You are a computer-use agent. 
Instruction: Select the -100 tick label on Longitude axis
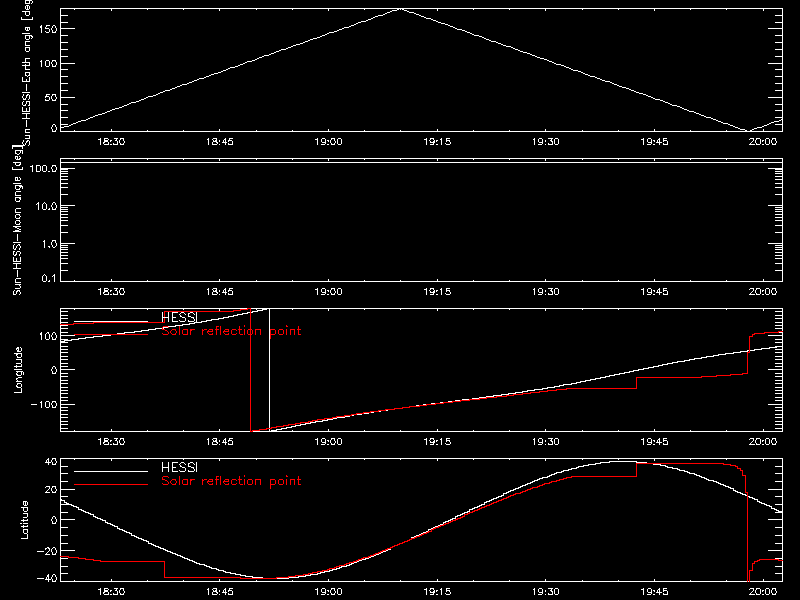(x=44, y=404)
